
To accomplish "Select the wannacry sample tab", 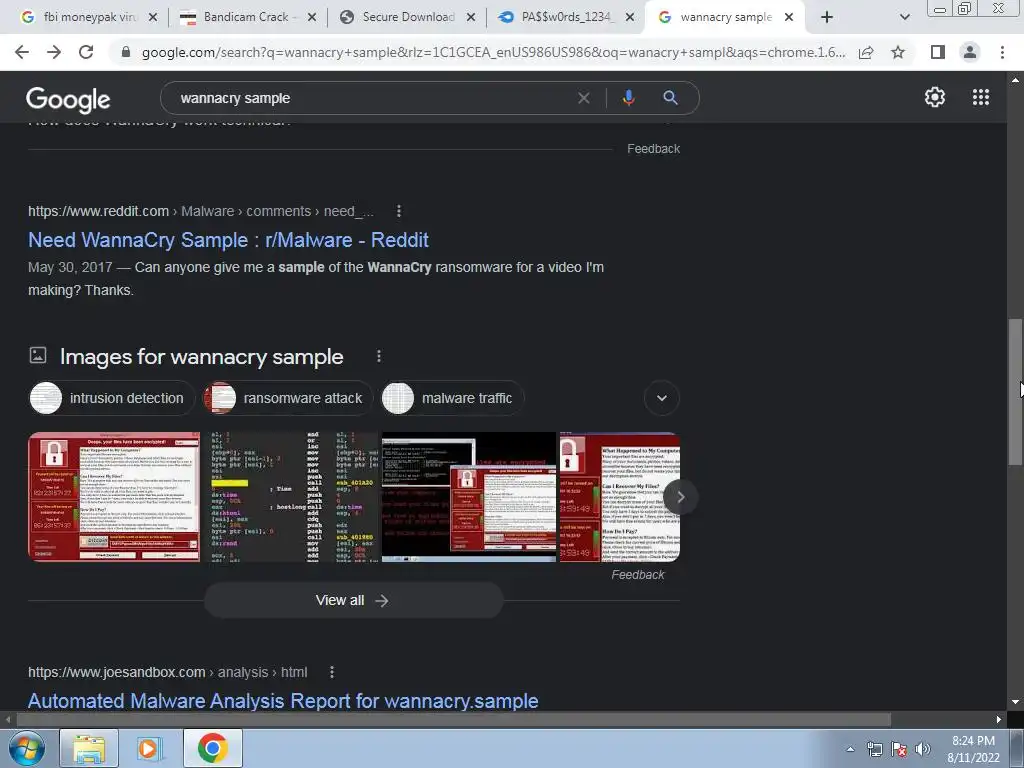I will click(725, 18).
